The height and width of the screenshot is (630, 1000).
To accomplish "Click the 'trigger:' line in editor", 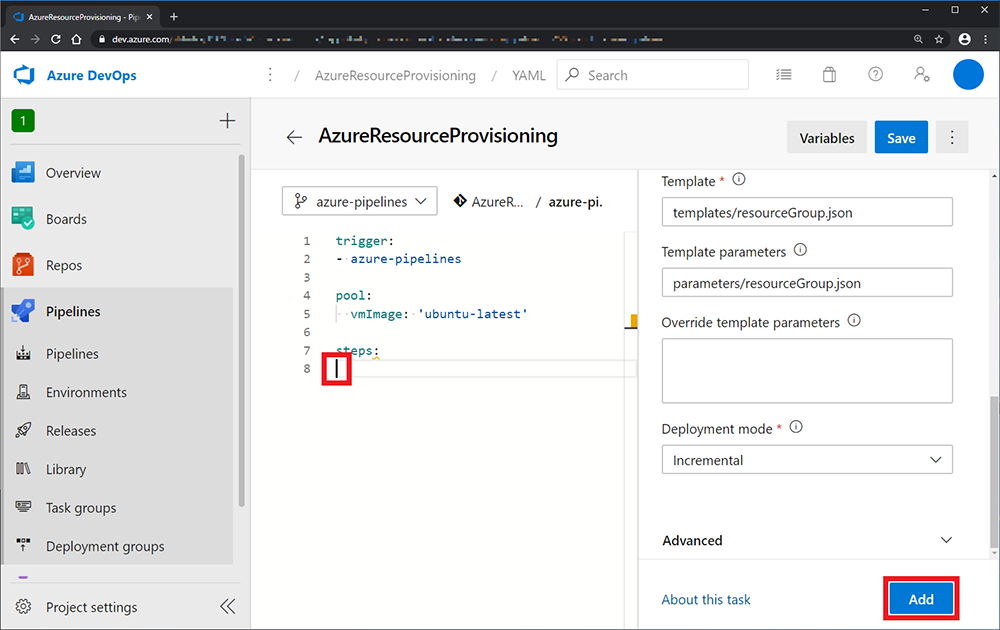I will [365, 240].
